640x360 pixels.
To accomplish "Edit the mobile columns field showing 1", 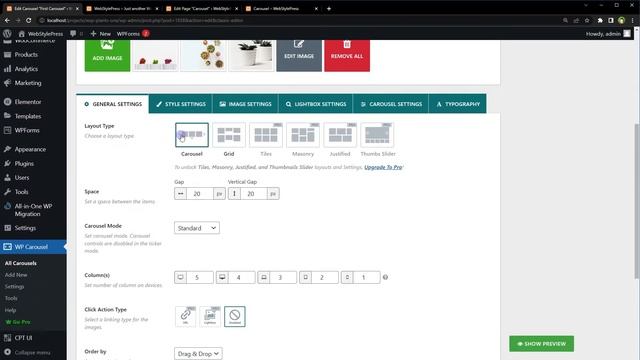I will coord(367,277).
